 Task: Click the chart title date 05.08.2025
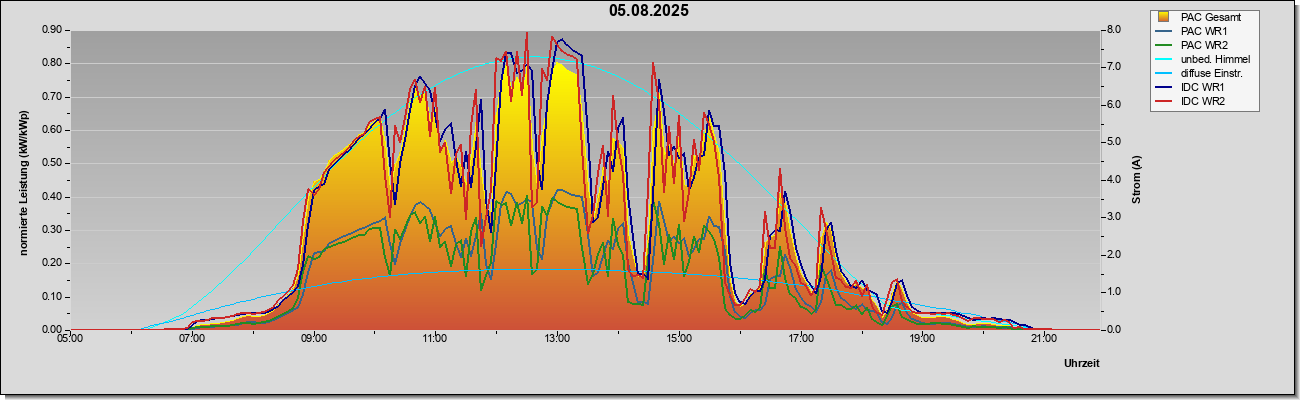[x=649, y=11]
